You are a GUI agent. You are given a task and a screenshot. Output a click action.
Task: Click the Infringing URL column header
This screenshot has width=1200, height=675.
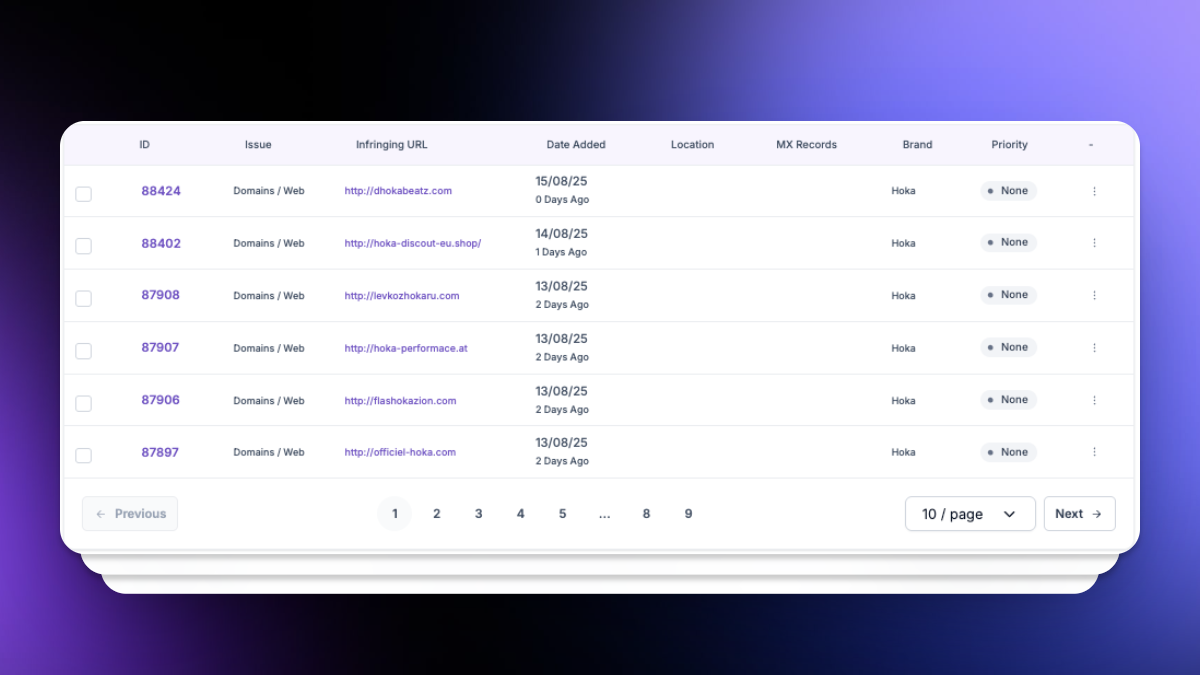392,145
